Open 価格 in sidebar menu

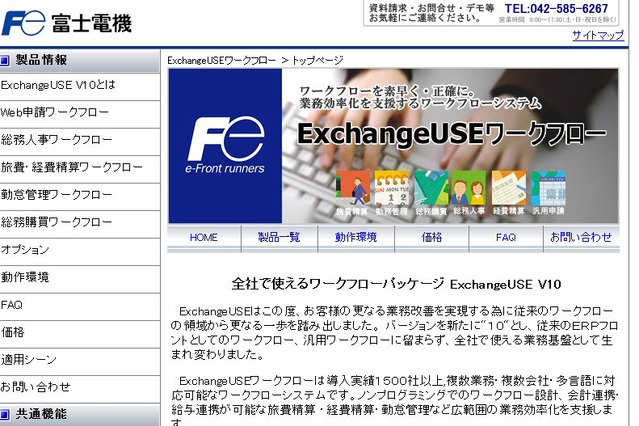click(80, 333)
